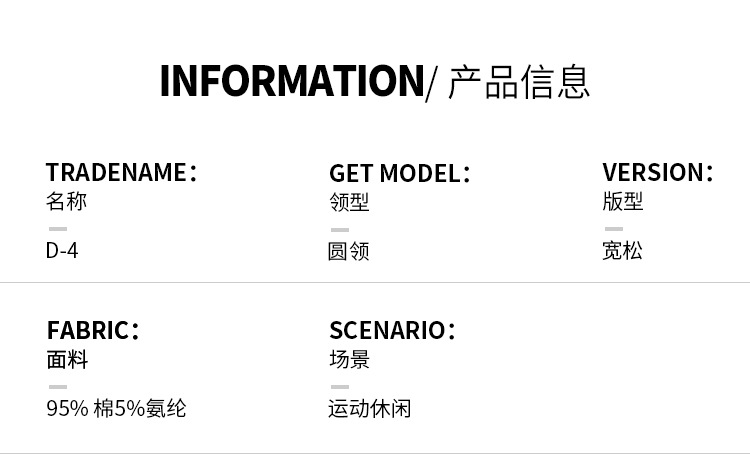Click the INFORMATION heading text
The height and width of the screenshot is (458, 750).
click(292, 82)
